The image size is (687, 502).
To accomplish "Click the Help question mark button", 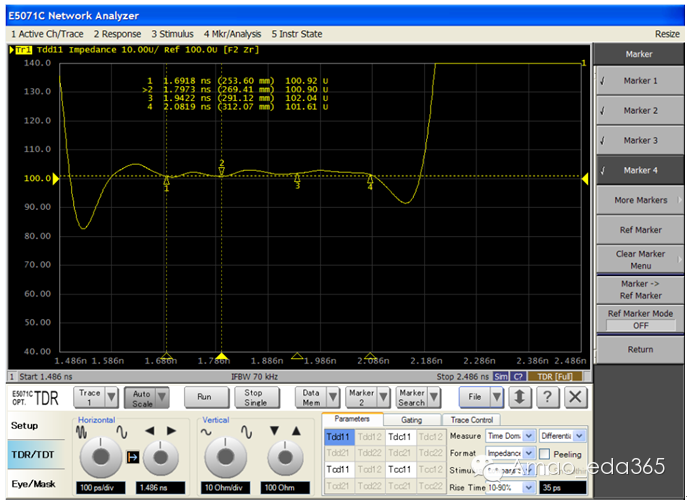I will pos(547,397).
